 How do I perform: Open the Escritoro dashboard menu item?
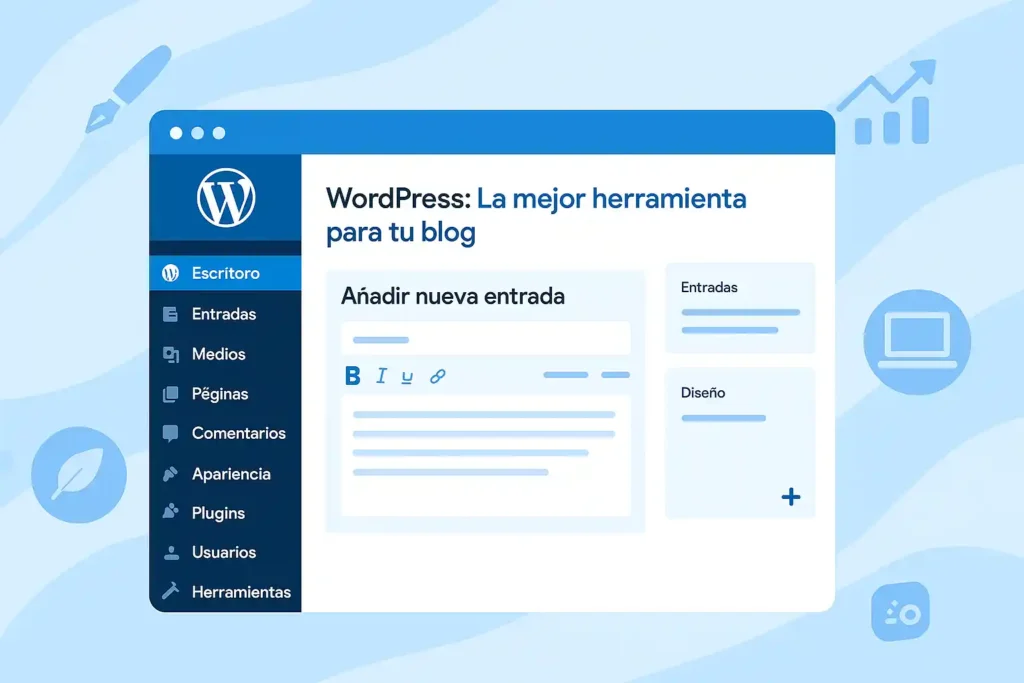[x=225, y=273]
